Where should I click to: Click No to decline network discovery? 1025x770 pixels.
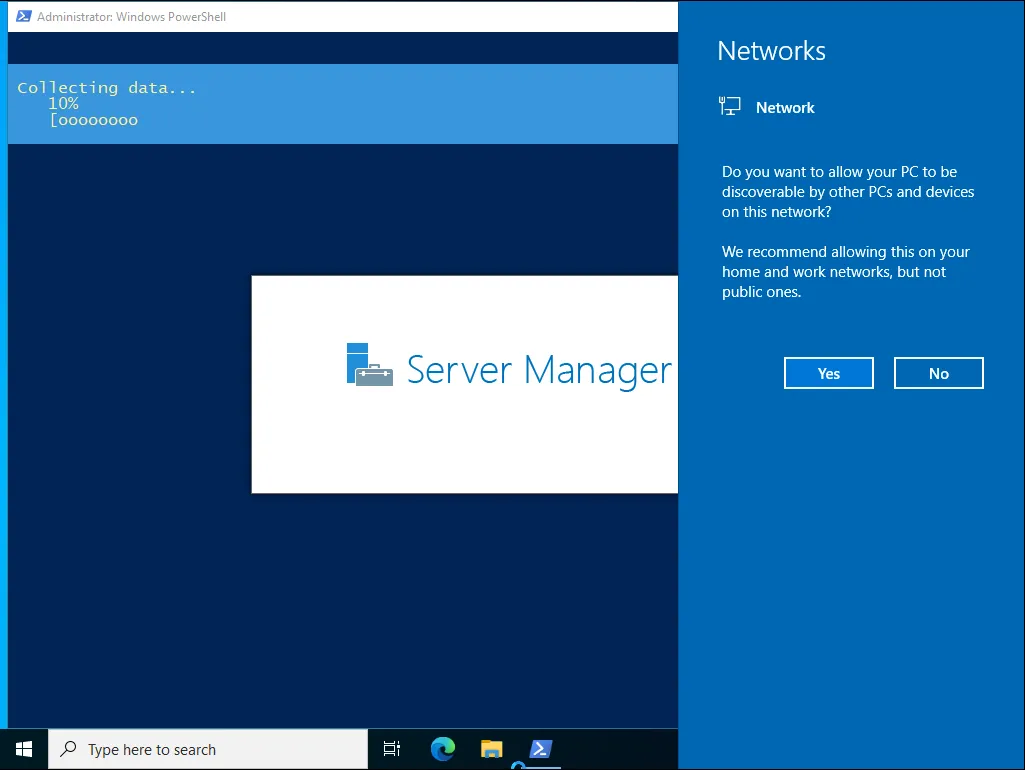tap(938, 373)
